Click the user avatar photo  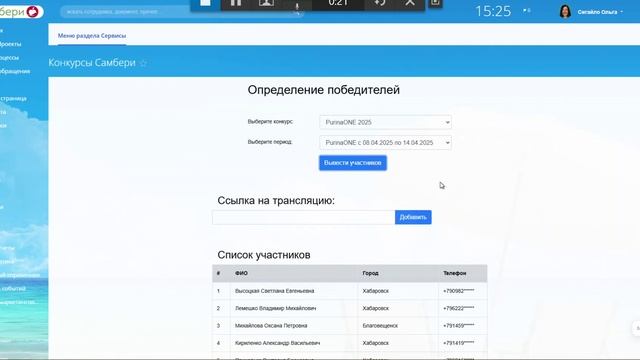(565, 11)
